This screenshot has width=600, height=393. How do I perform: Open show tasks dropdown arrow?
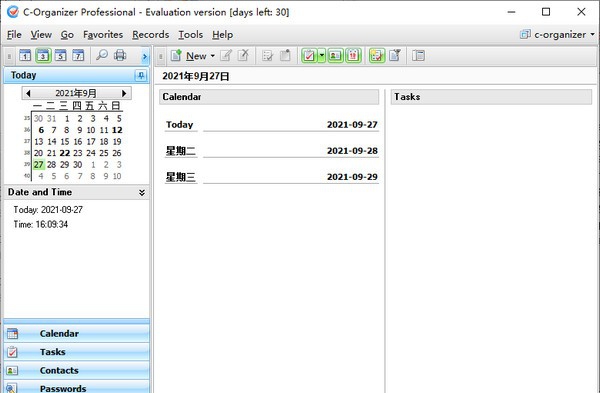(x=322, y=56)
